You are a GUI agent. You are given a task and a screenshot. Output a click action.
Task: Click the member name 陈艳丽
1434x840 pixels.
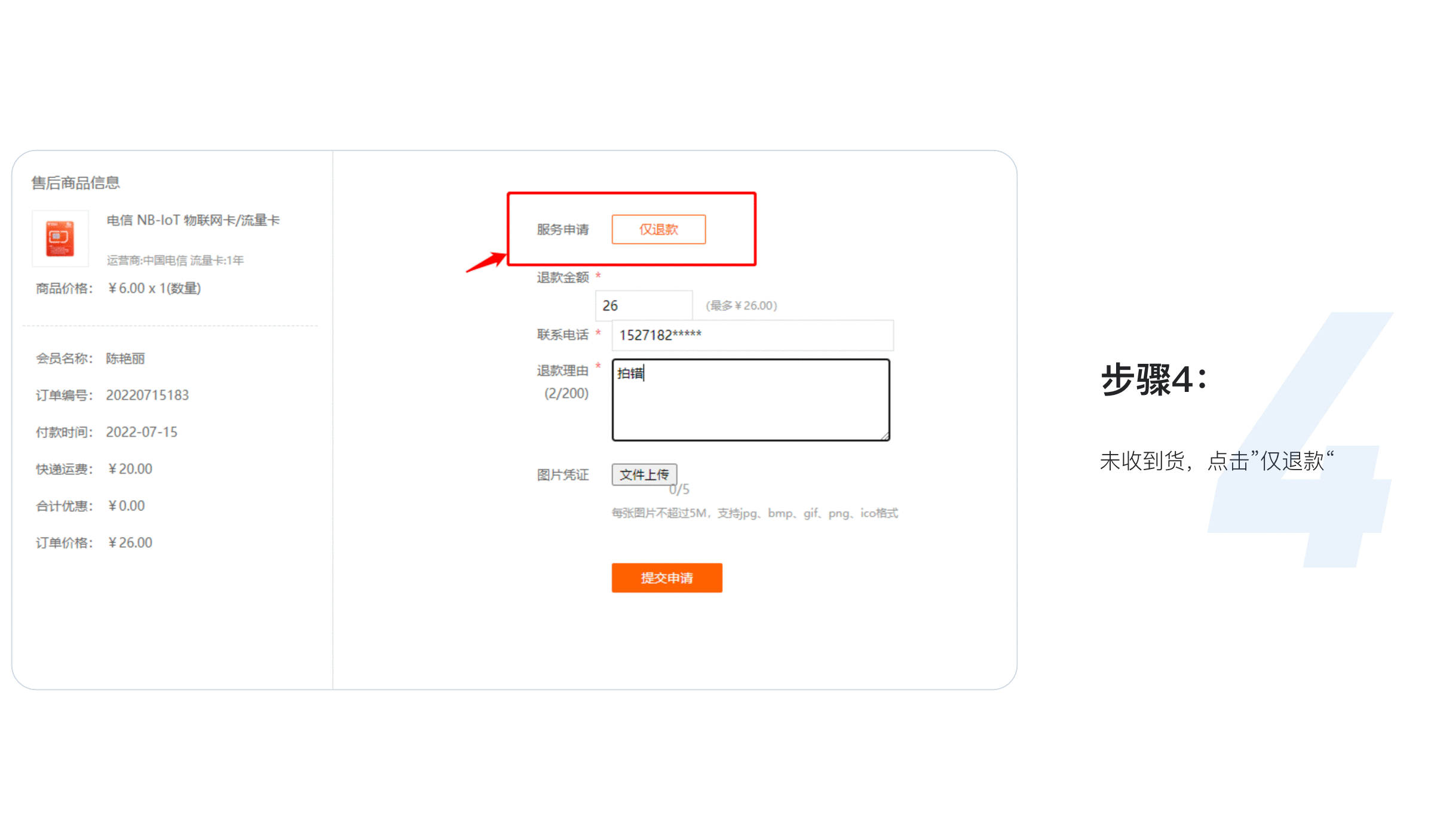pos(125,358)
